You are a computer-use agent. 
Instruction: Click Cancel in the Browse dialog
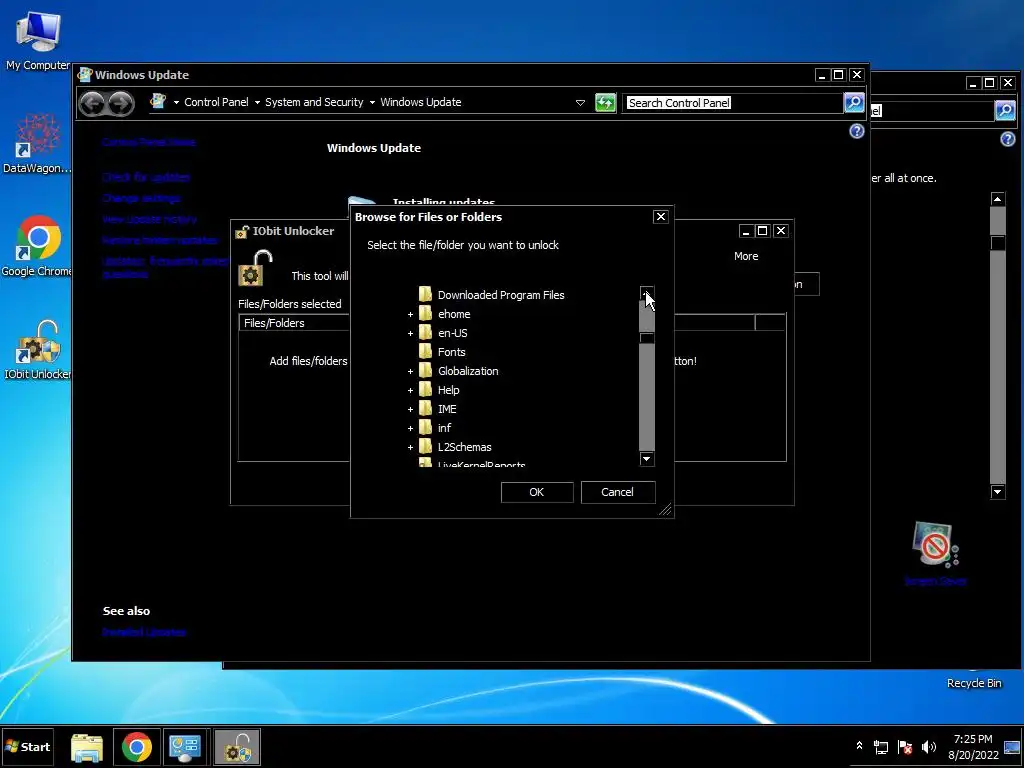click(x=617, y=492)
